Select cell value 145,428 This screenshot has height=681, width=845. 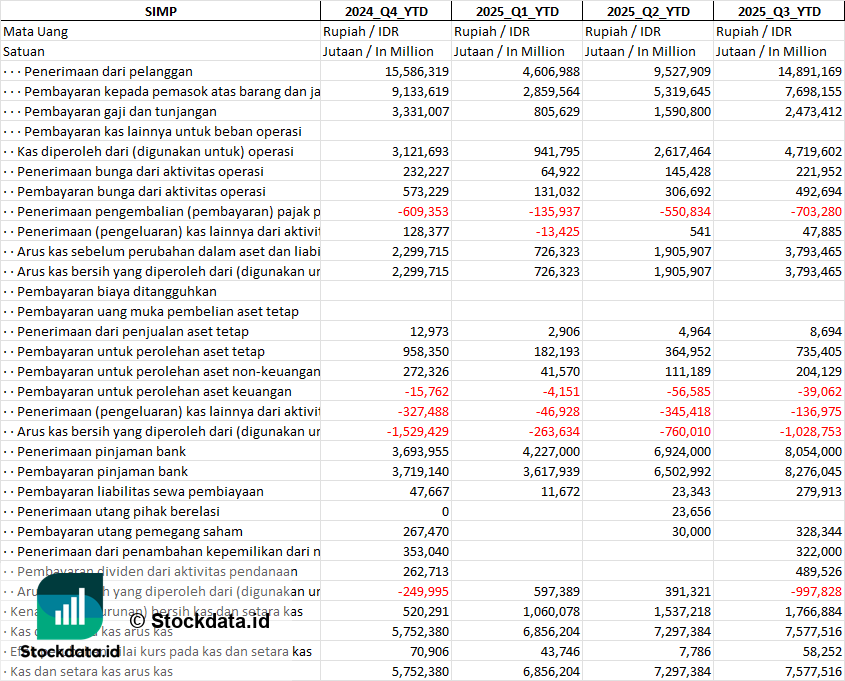pos(688,171)
